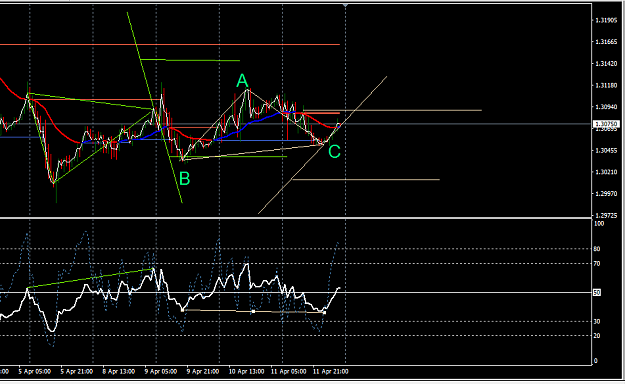Viewport: 625px width, 384px height.
Task: Click the chart shift triangle marker at top
Action: point(345,5)
